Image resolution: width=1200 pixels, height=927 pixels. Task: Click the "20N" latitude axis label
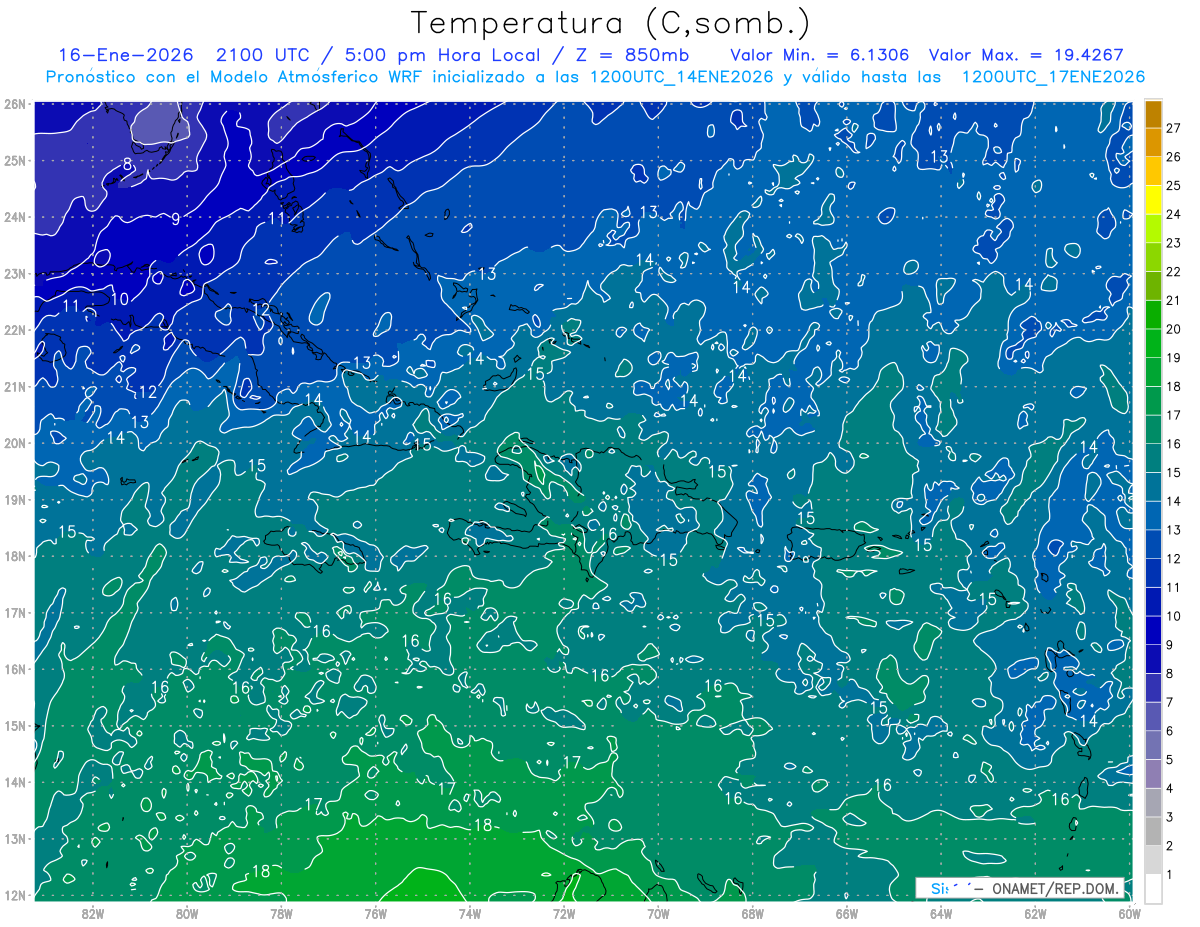16,443
